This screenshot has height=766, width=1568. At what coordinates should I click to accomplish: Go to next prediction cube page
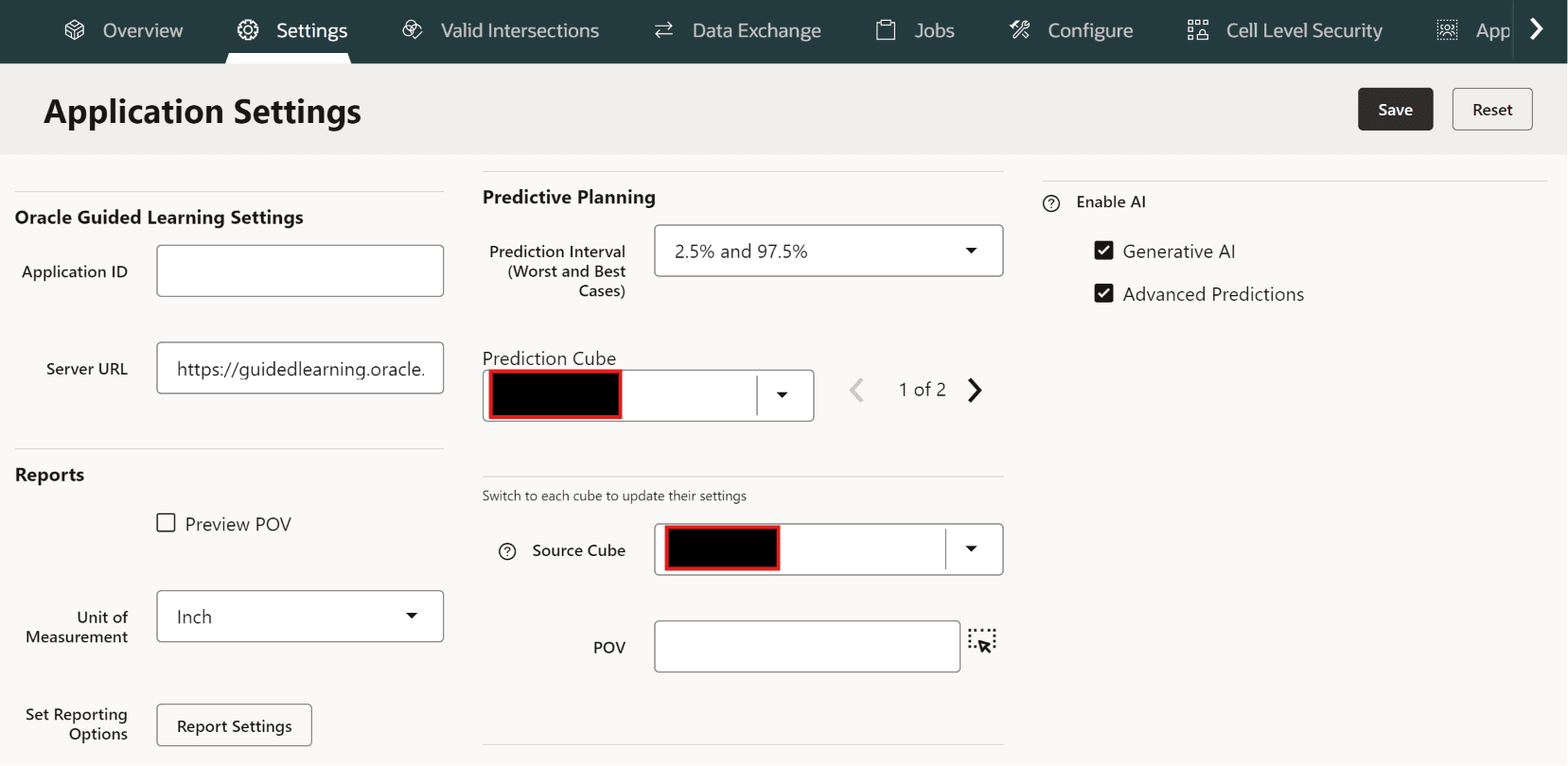[975, 390]
